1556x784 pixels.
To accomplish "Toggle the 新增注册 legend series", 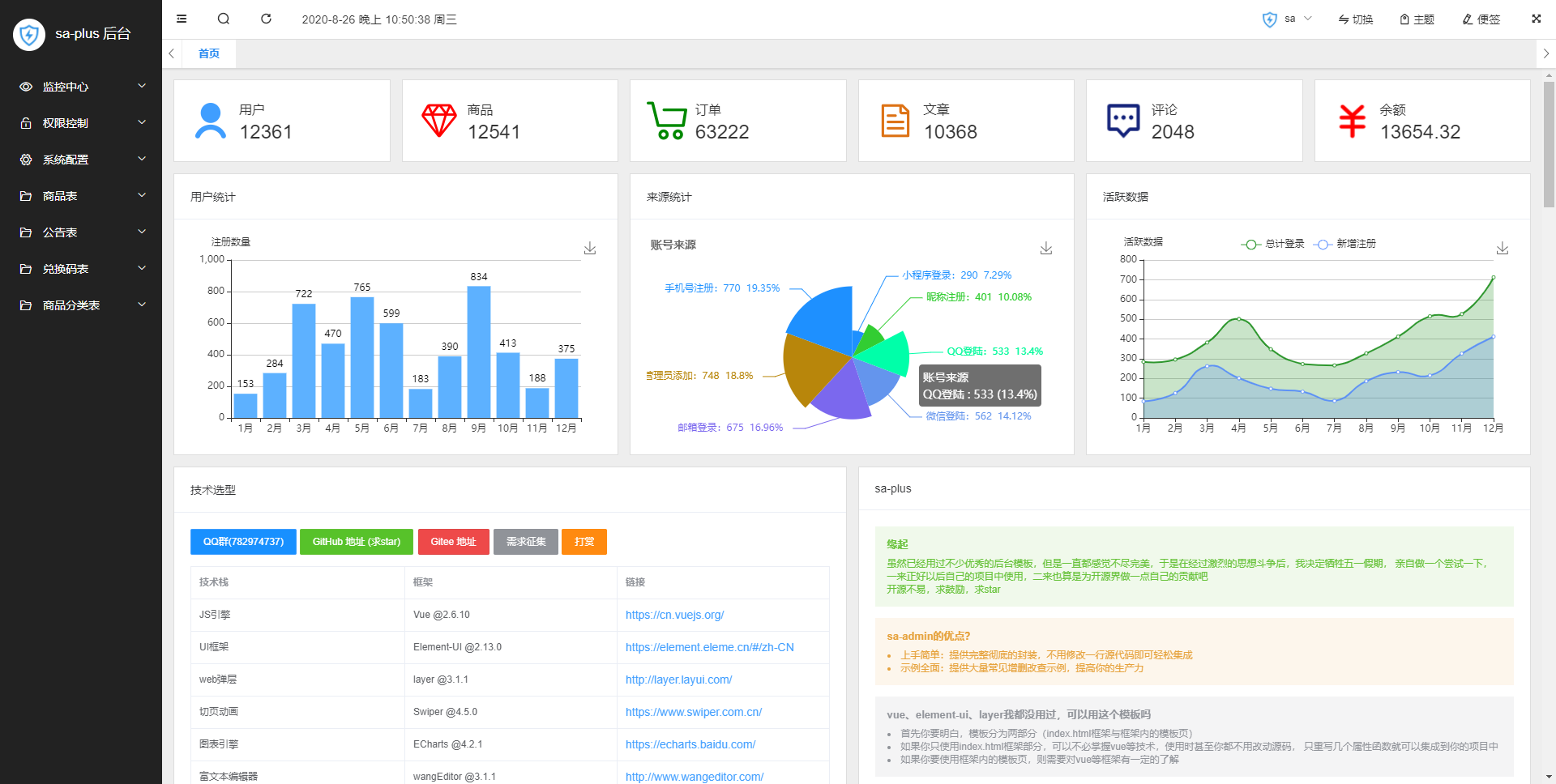I will 1345,244.
